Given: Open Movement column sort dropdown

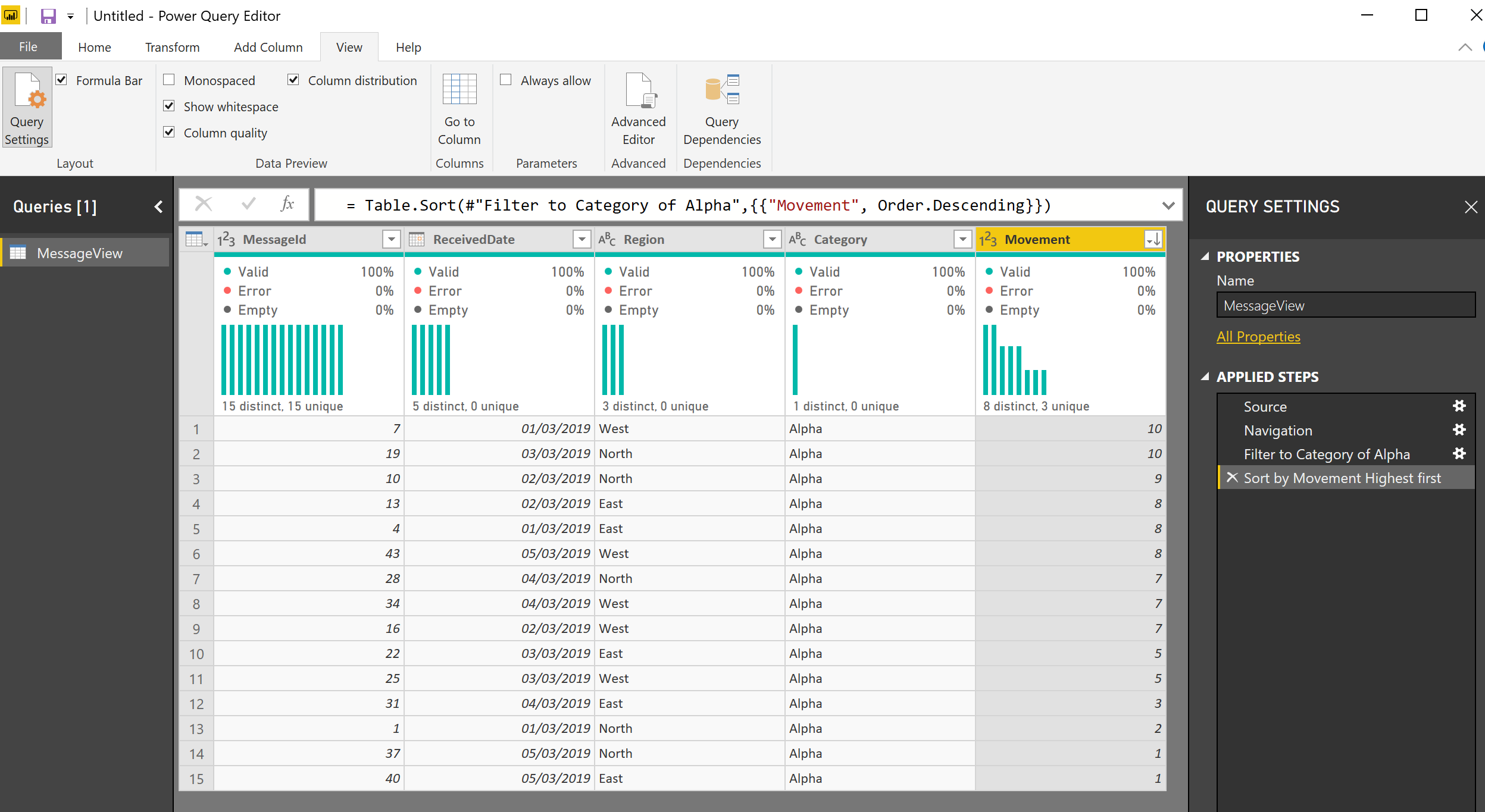Looking at the screenshot, I should pos(1153,239).
